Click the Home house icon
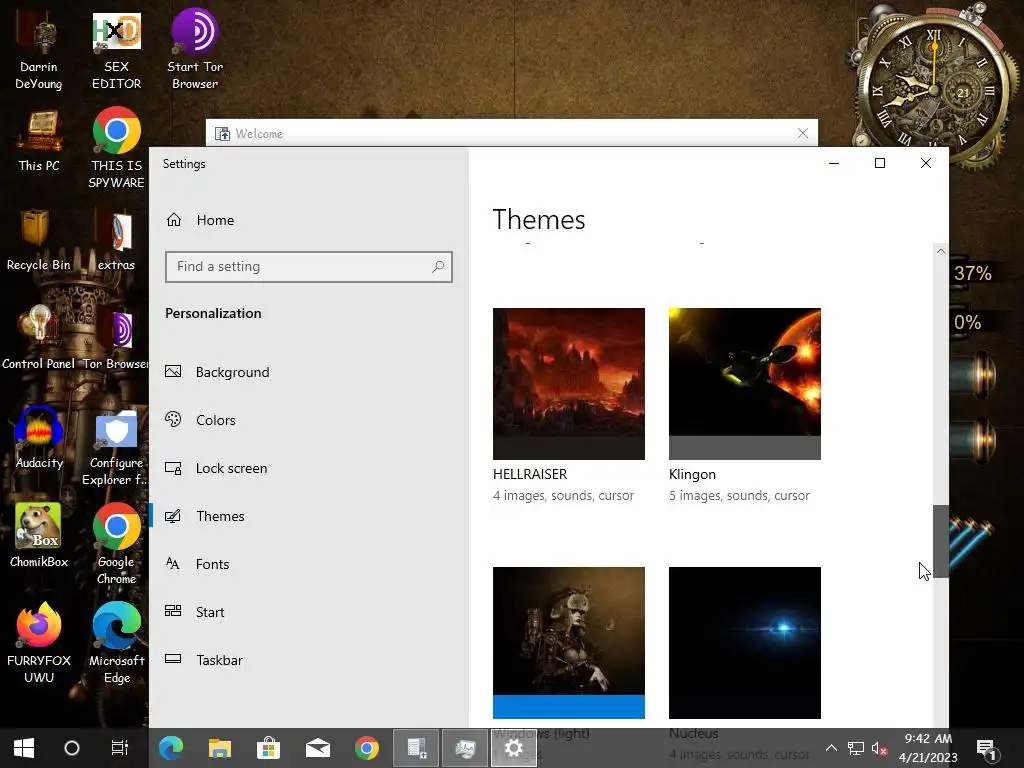Image resolution: width=1024 pixels, height=768 pixels. [x=174, y=220]
